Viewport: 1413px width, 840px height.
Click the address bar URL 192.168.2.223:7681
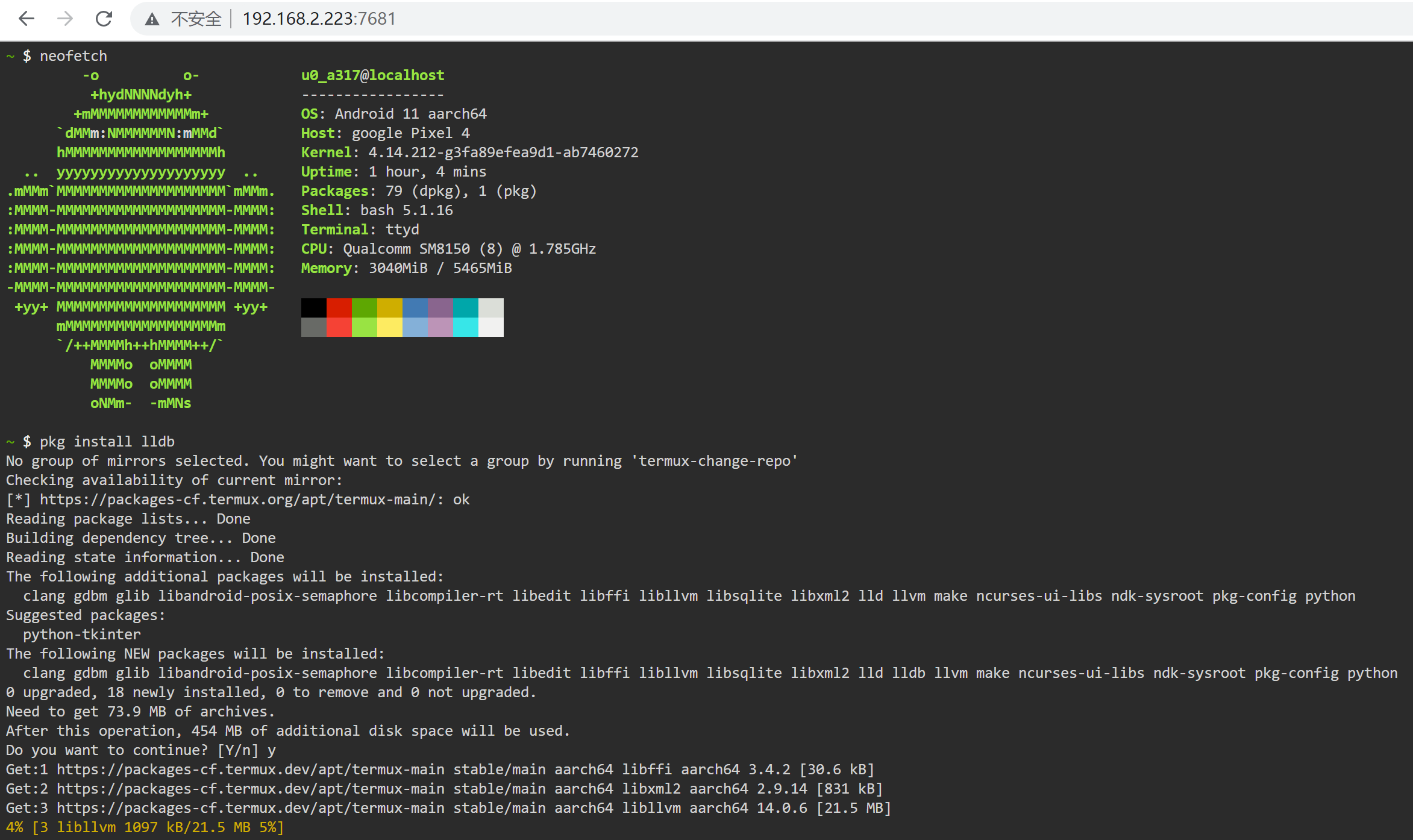pyautogui.click(x=319, y=19)
